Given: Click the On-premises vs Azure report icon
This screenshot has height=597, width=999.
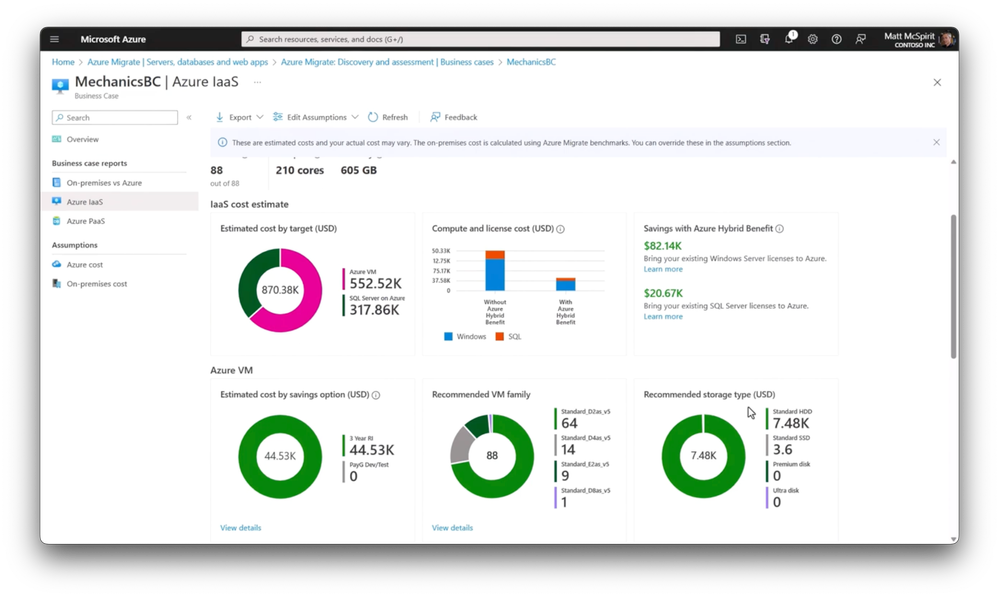Looking at the screenshot, I should coord(57,183).
